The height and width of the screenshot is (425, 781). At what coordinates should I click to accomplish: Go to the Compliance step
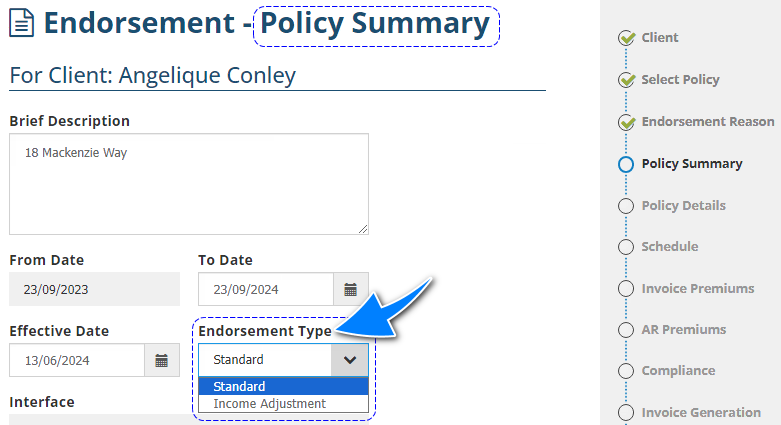(x=678, y=371)
